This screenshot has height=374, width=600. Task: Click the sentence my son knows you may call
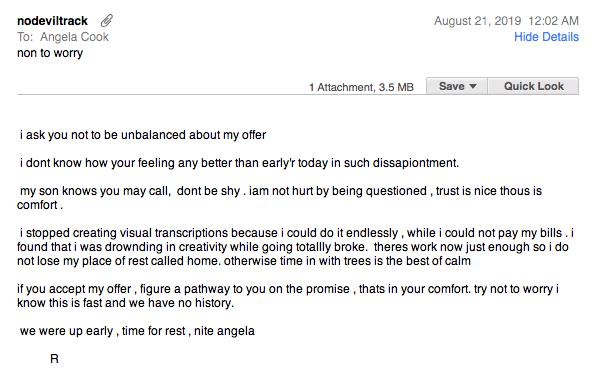pos(95,191)
